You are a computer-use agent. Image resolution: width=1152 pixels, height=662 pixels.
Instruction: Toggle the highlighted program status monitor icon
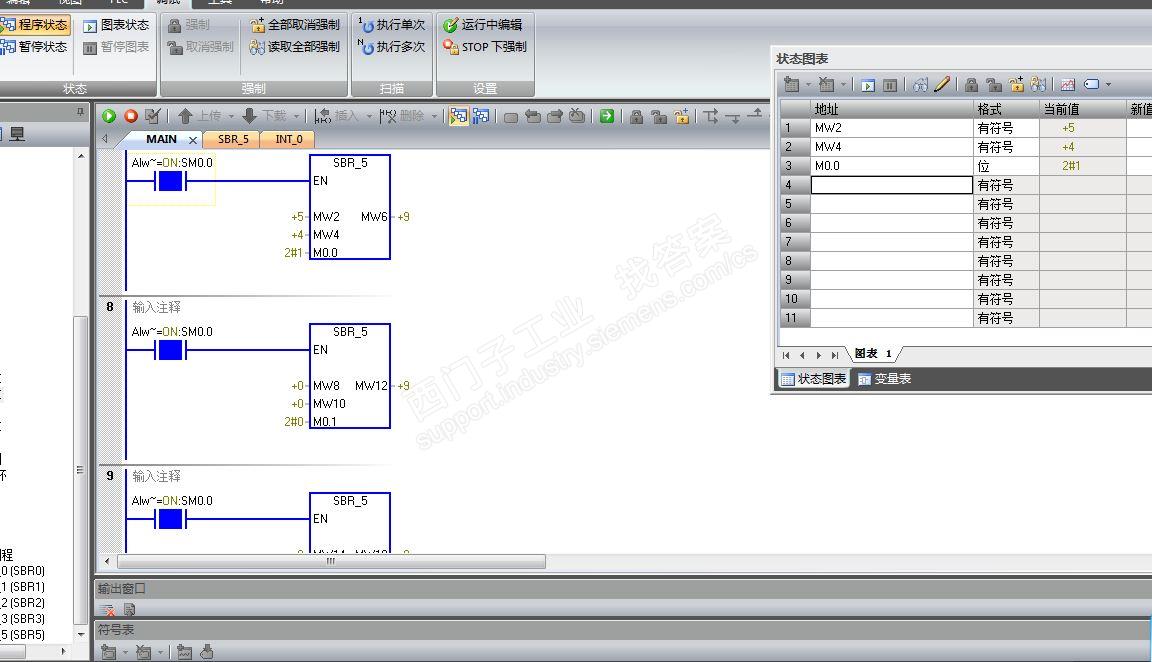[458, 116]
